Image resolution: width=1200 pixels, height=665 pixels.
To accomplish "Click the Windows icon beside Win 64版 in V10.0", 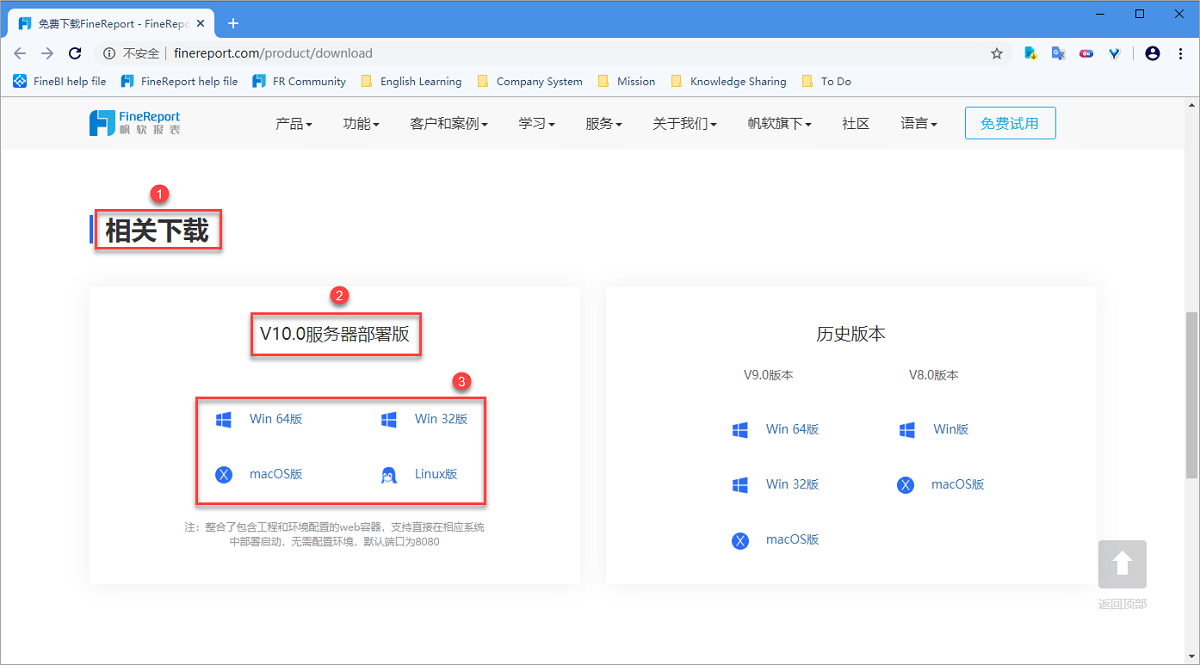I will point(224,419).
